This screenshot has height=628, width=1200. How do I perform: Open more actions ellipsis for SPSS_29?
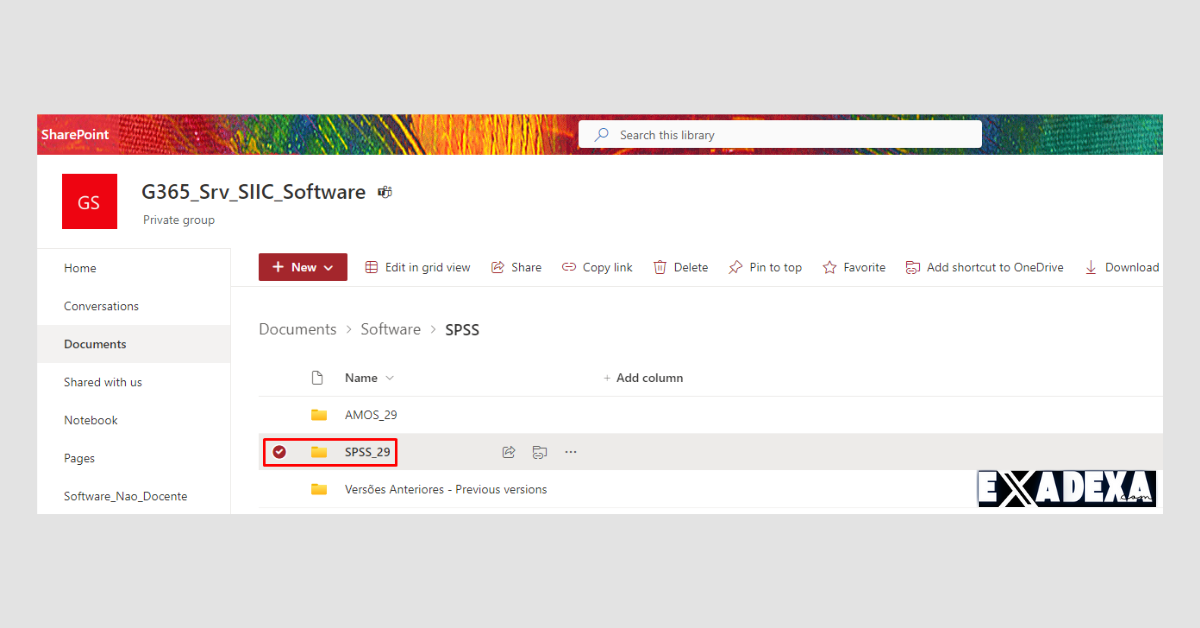point(571,452)
